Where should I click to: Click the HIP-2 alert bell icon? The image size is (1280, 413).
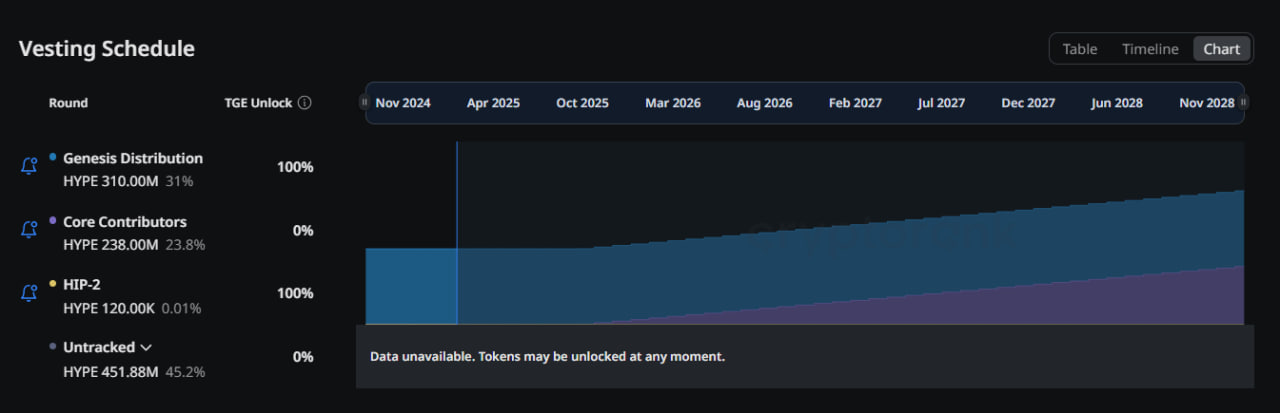click(x=29, y=293)
